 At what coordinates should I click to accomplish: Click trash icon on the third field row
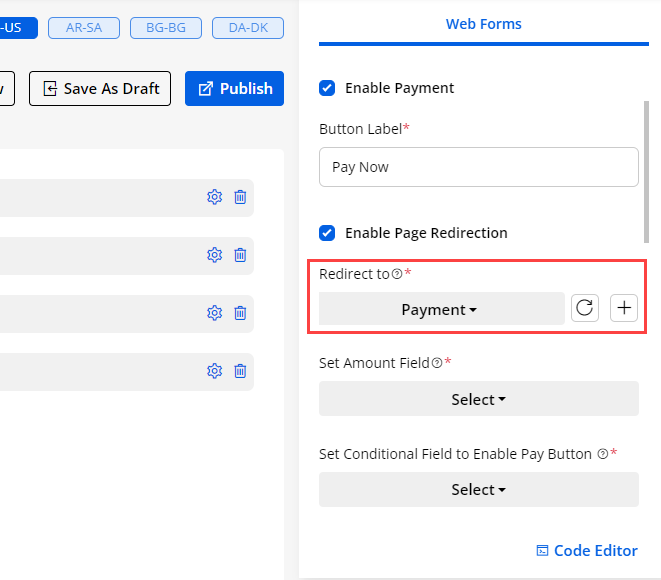pos(240,313)
